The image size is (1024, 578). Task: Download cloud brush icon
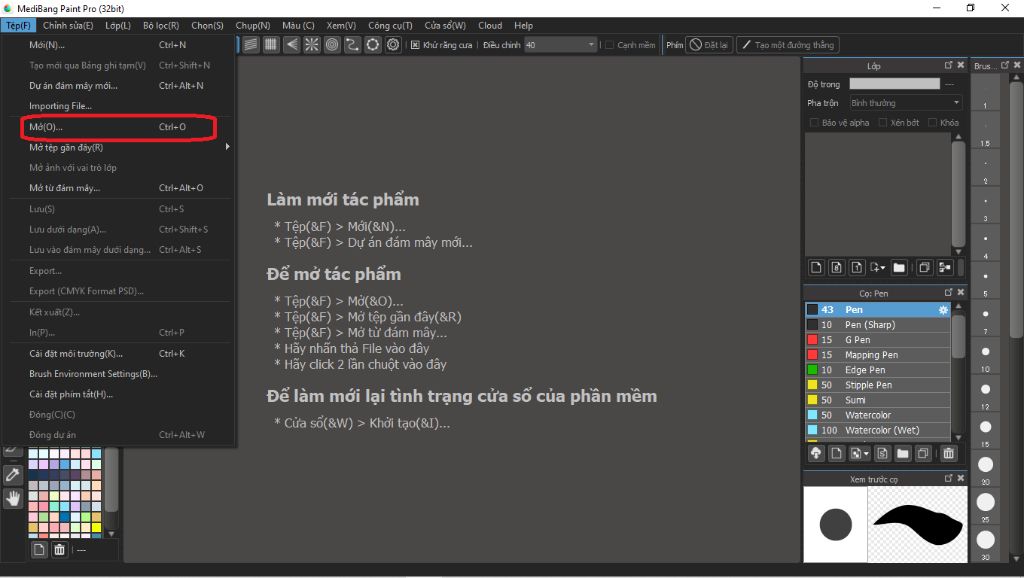click(816, 453)
